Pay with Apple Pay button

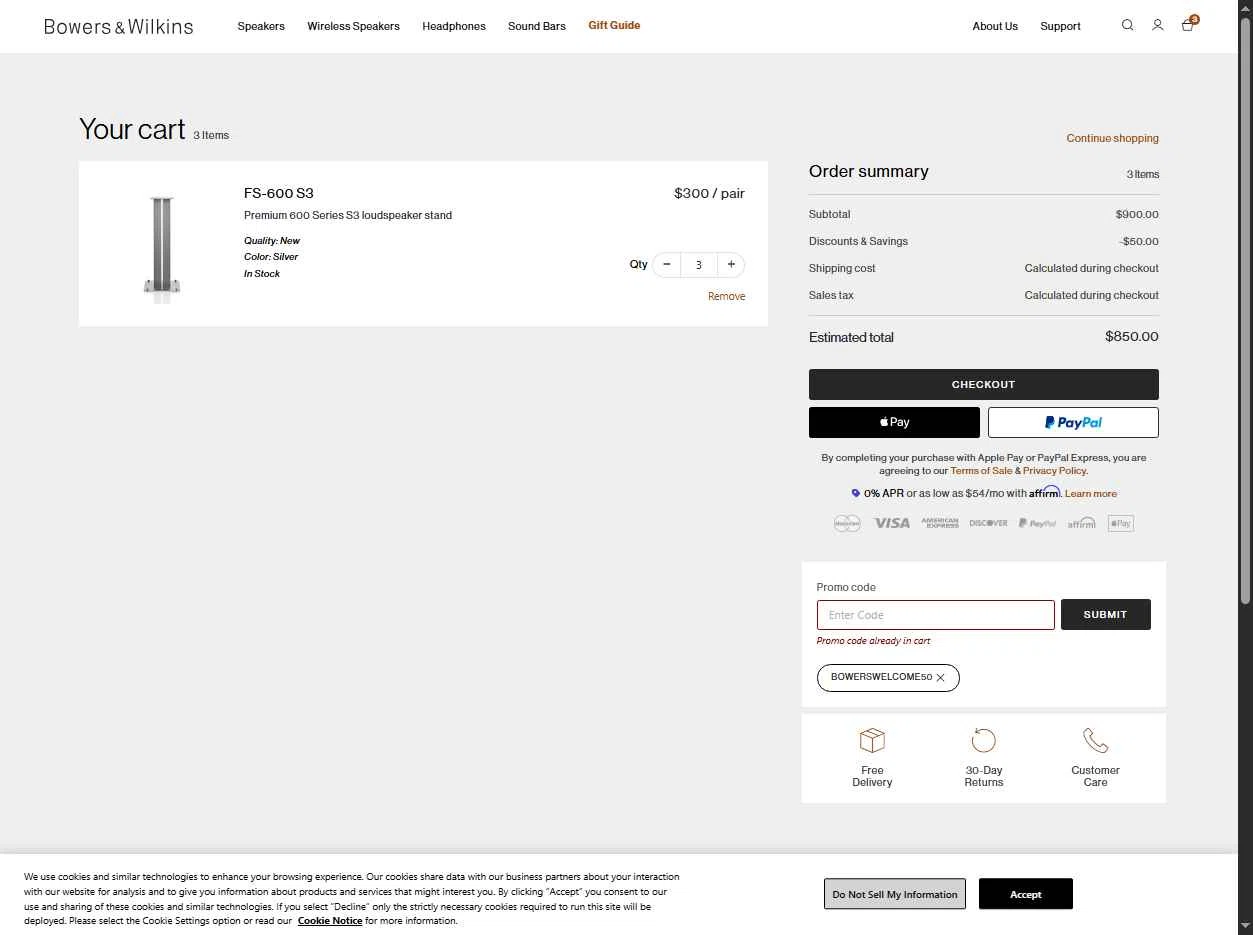[x=894, y=422]
